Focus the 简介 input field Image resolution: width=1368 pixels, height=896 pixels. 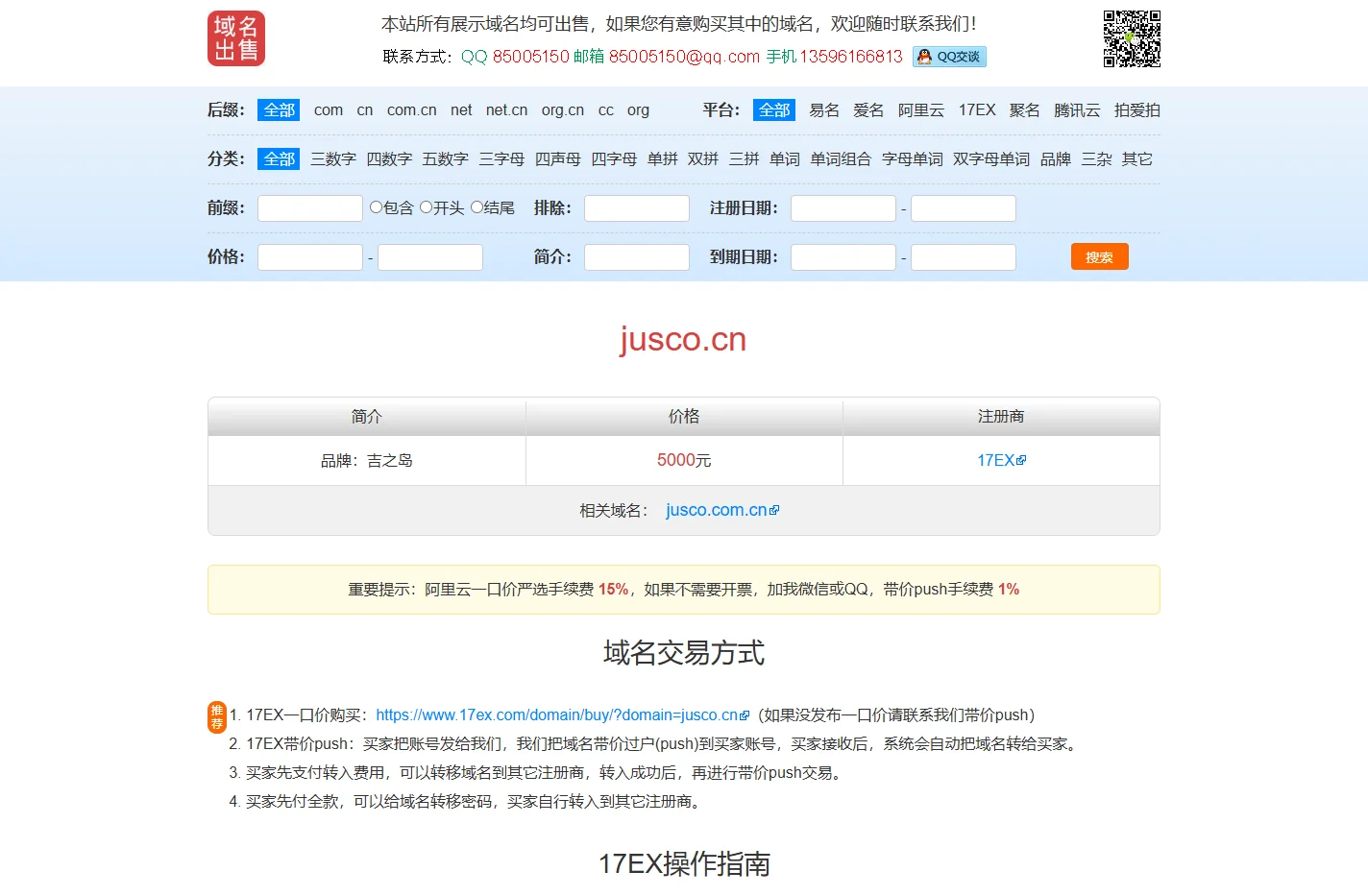[x=637, y=257]
